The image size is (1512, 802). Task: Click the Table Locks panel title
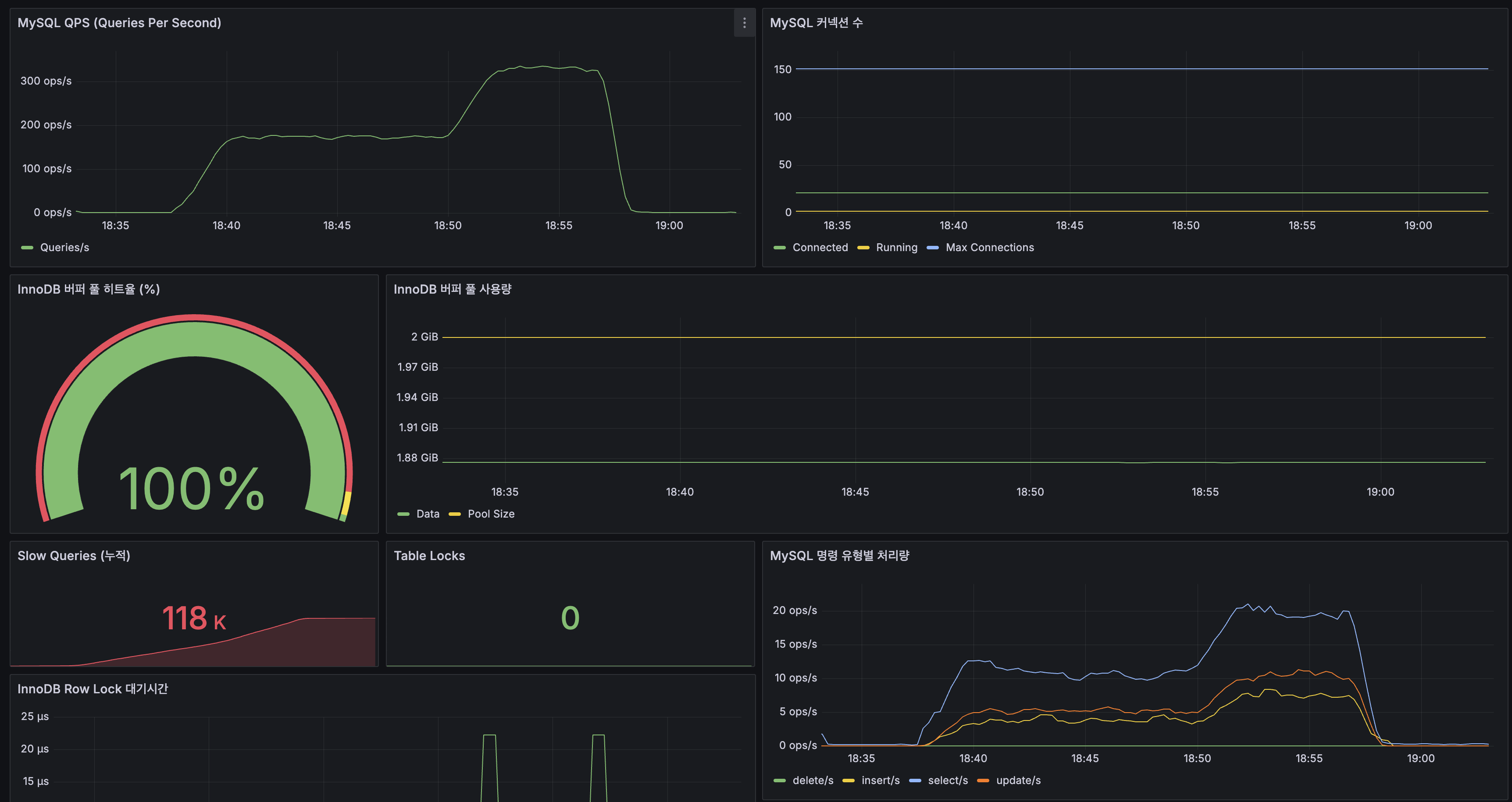click(x=429, y=556)
